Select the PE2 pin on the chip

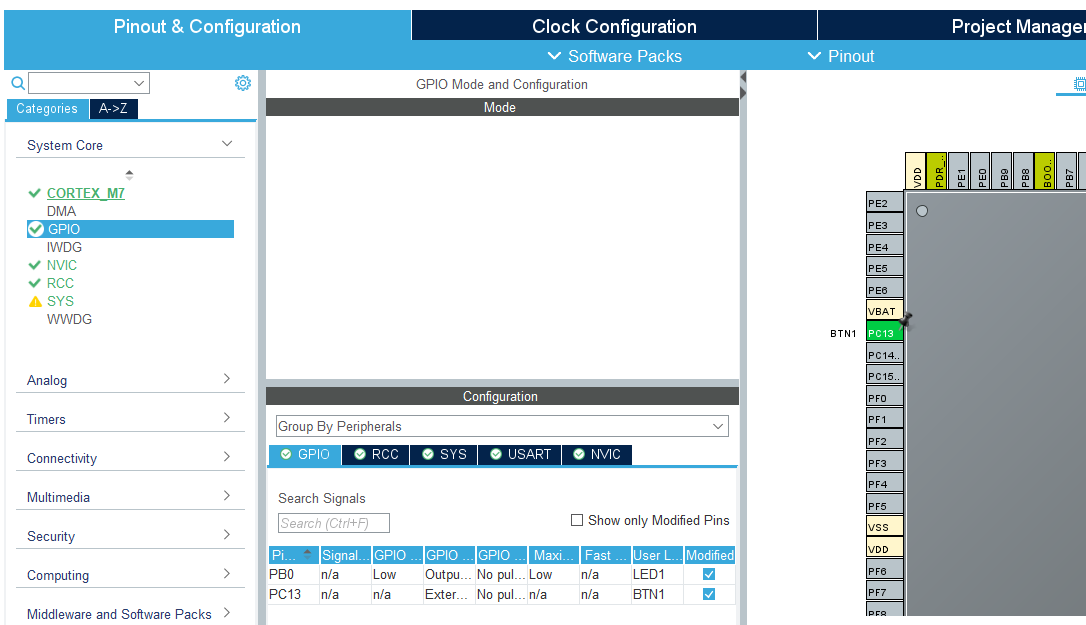pos(884,203)
